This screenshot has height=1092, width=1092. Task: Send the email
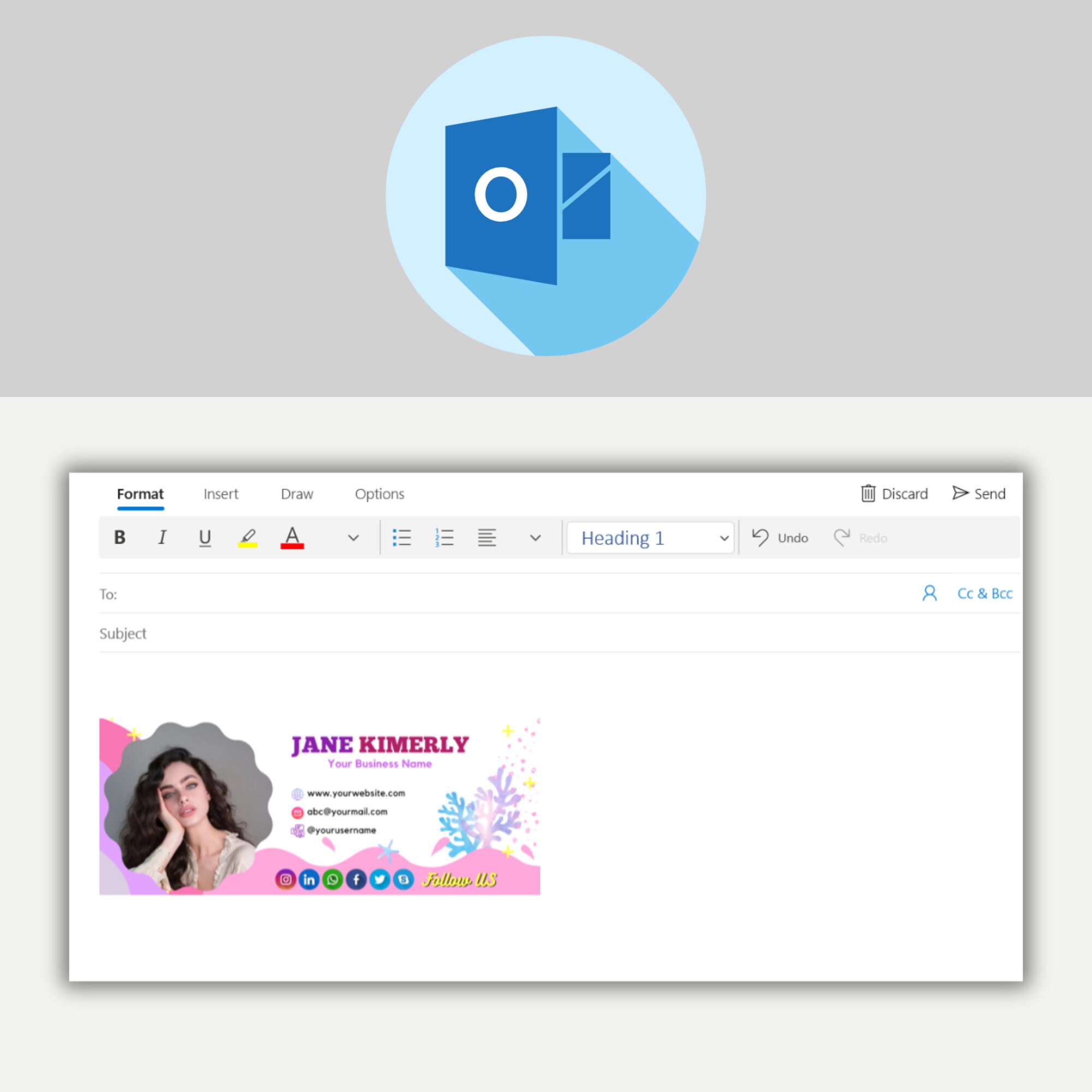coord(978,493)
